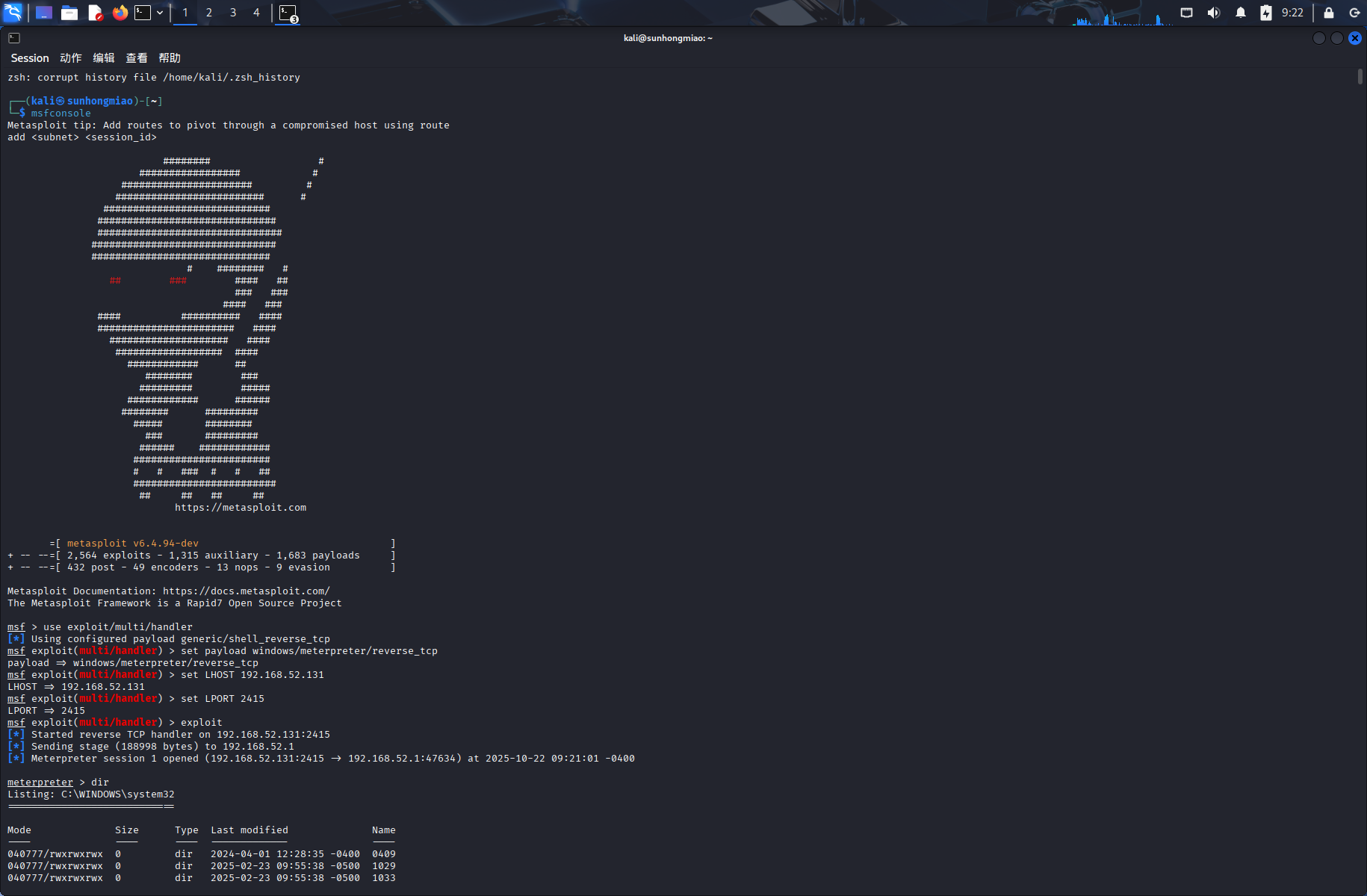Launch the text editor from the panel
1367x896 pixels.
[x=95, y=13]
